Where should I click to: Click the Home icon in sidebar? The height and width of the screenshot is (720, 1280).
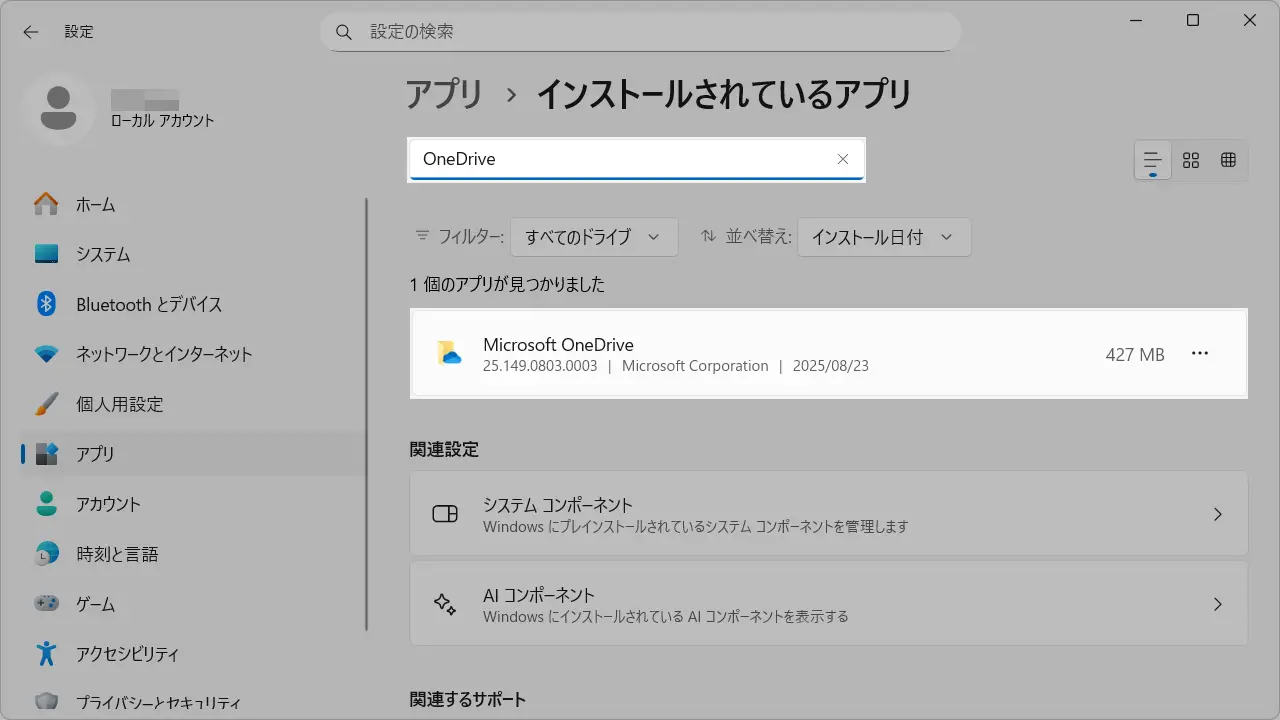(46, 204)
